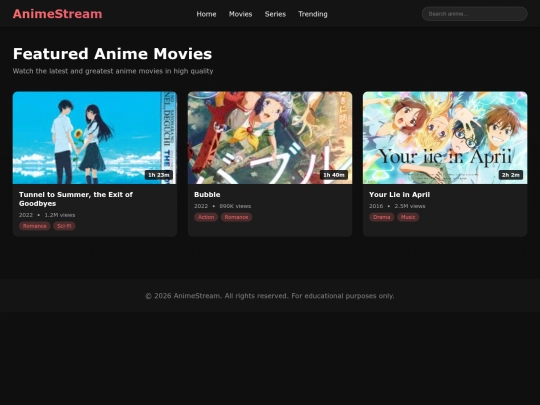
Task: Open the Tunnel to Summer poster thumbnail
Action: pos(95,138)
